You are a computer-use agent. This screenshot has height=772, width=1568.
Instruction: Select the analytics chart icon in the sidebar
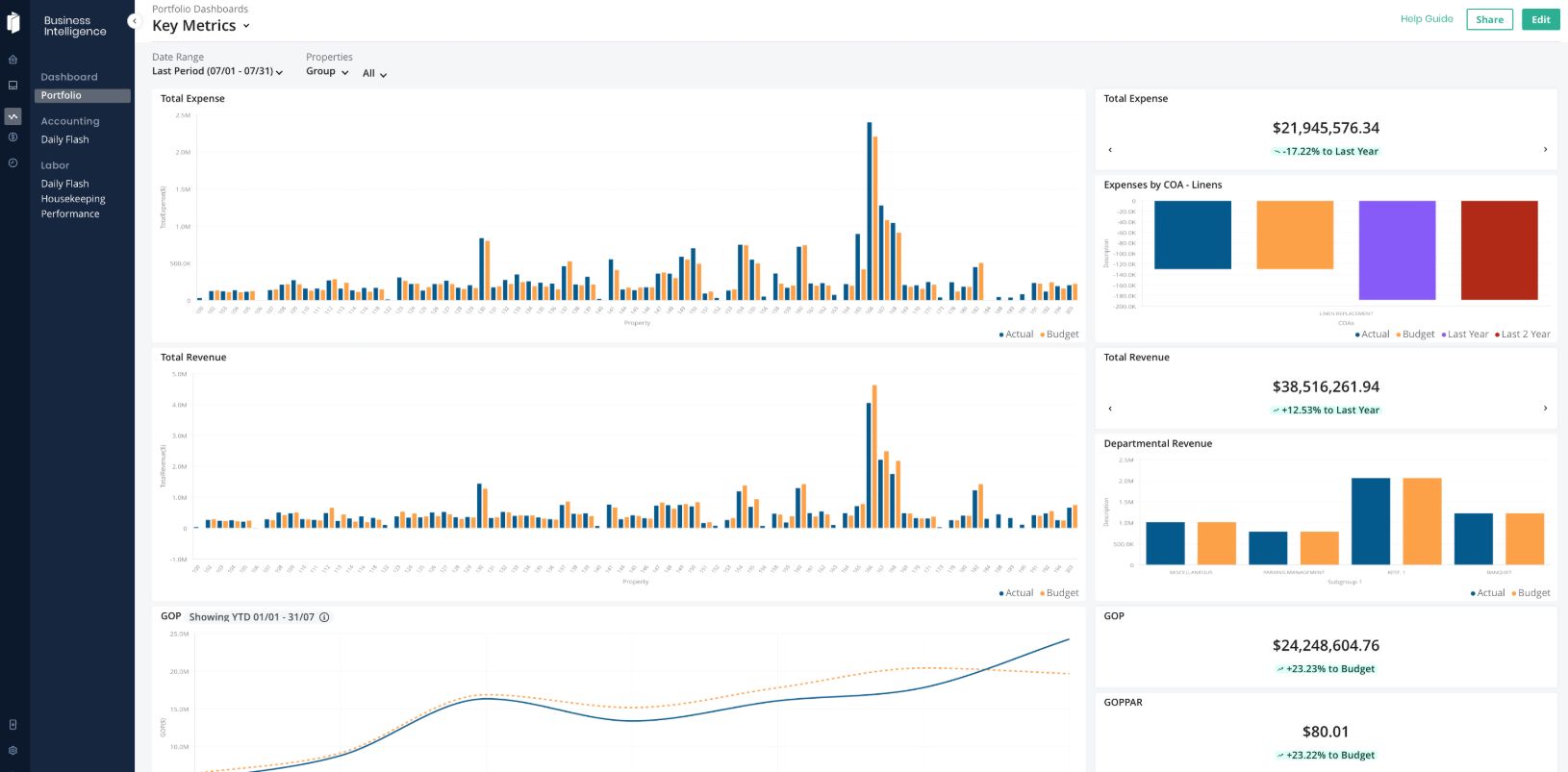click(x=13, y=116)
